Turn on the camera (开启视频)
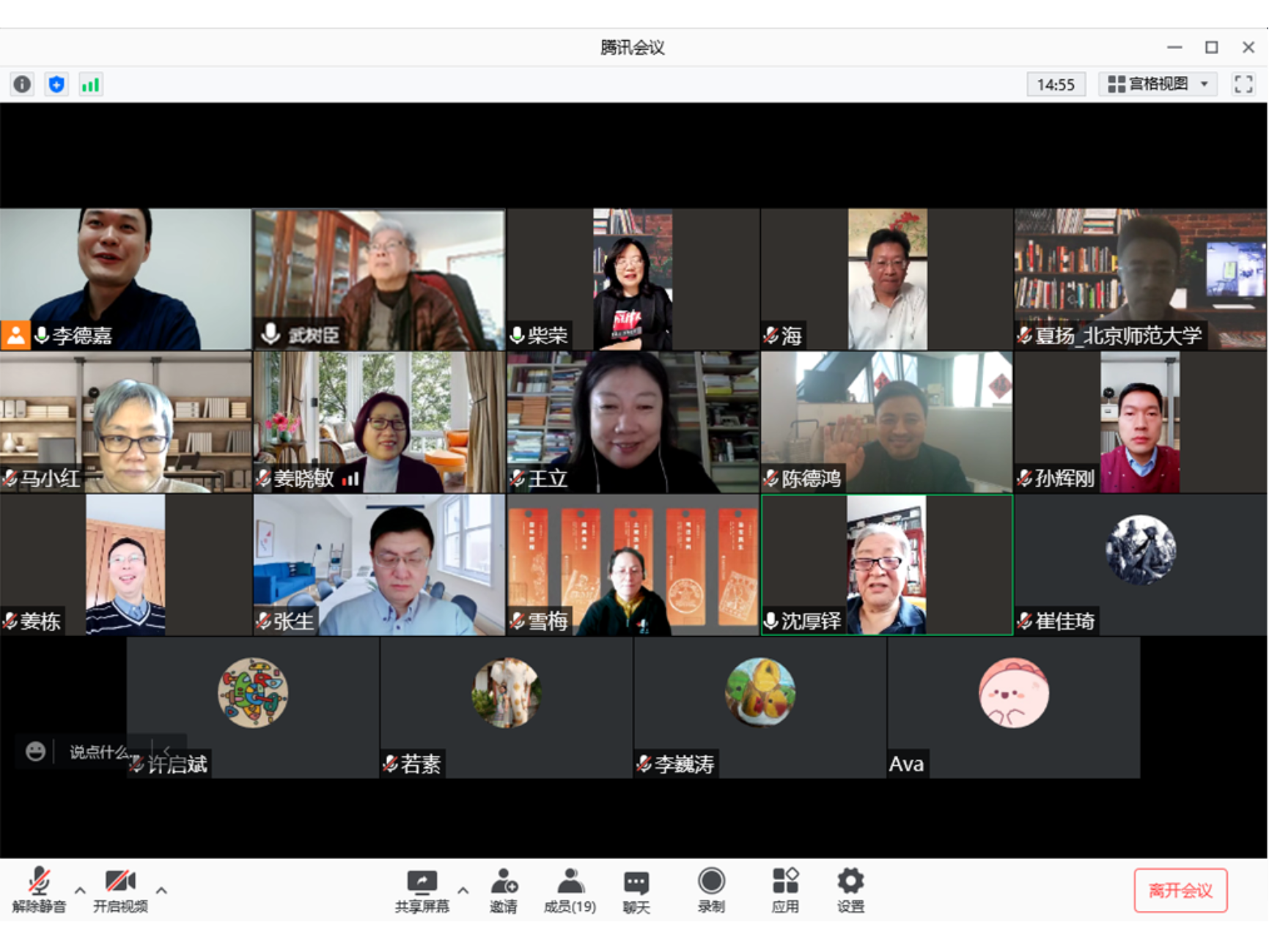 120,890
